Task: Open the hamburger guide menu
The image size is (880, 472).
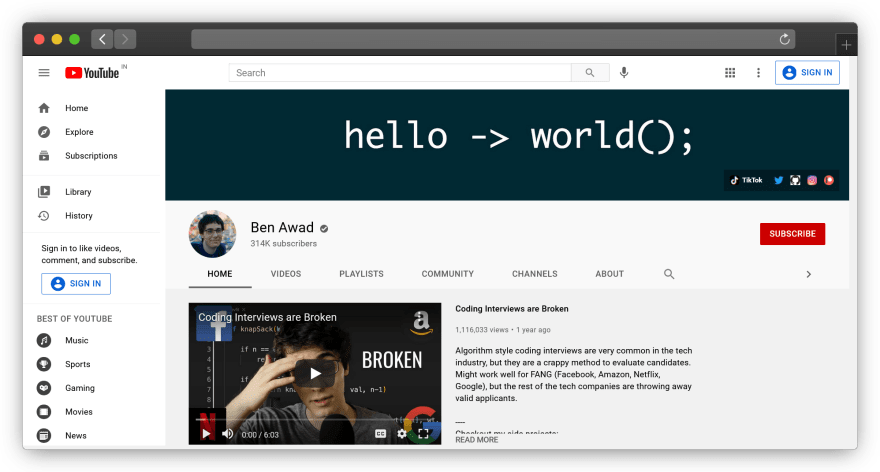Action: pos(44,73)
